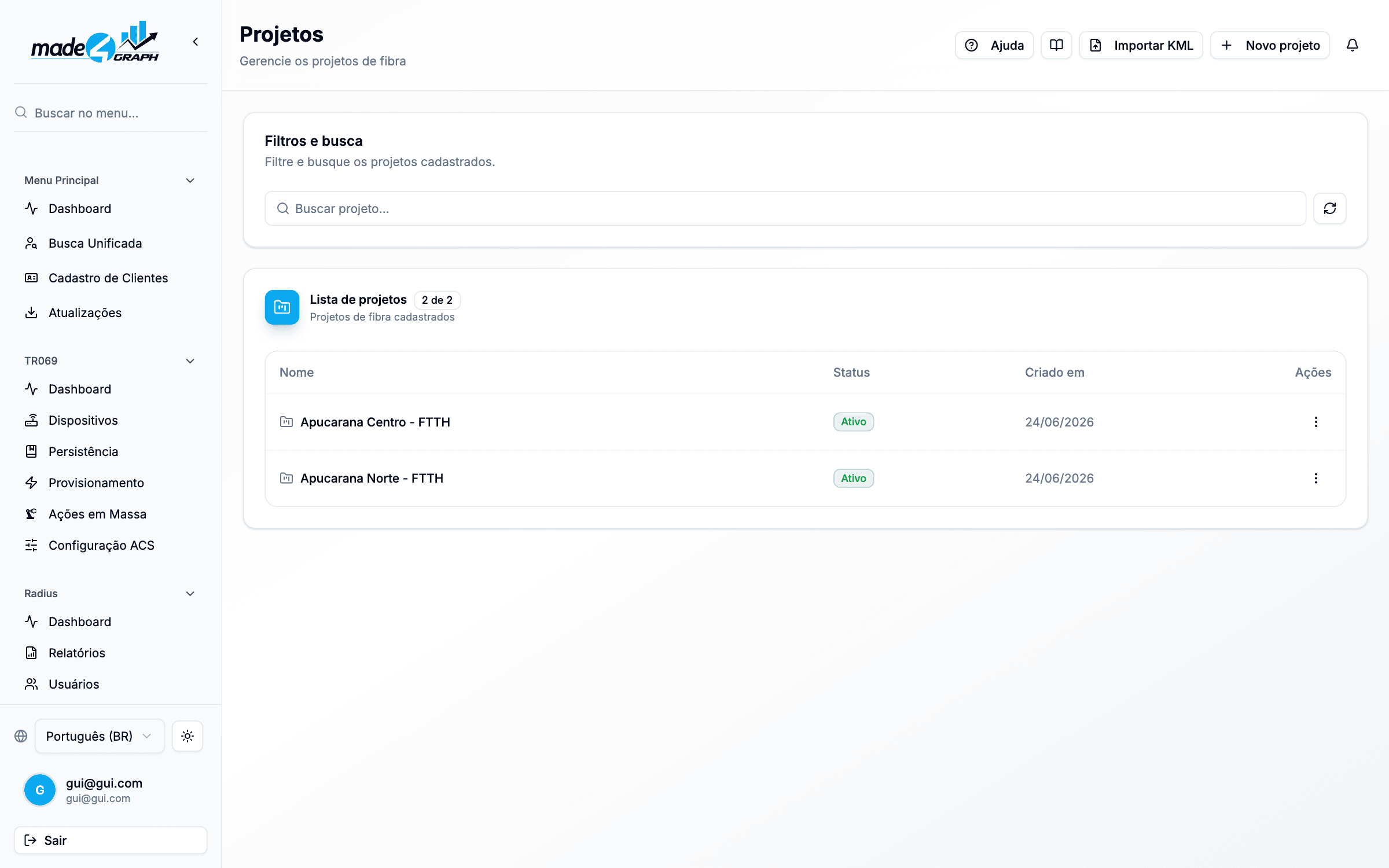The width and height of the screenshot is (1389, 868).
Task: Open Cadastro de Clientes
Action: click(x=110, y=278)
